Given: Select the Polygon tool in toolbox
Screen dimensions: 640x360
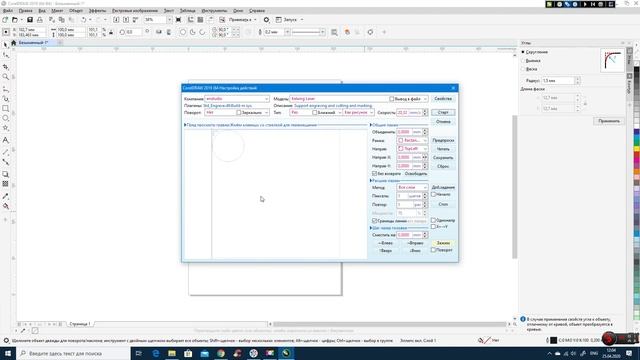Looking at the screenshot, I should (x=6, y=128).
